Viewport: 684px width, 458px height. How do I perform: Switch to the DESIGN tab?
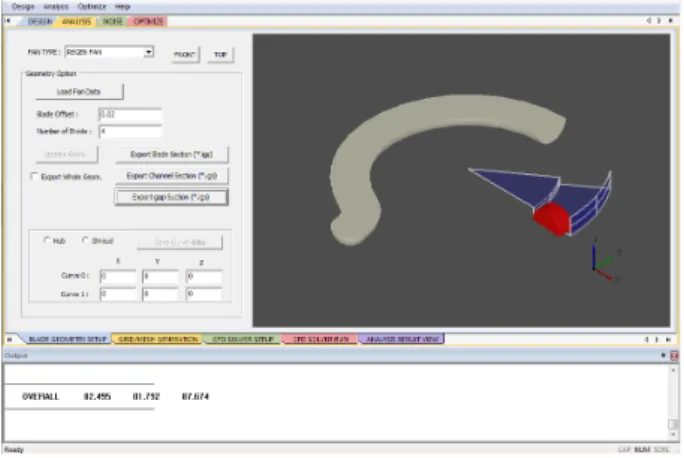click(40, 21)
